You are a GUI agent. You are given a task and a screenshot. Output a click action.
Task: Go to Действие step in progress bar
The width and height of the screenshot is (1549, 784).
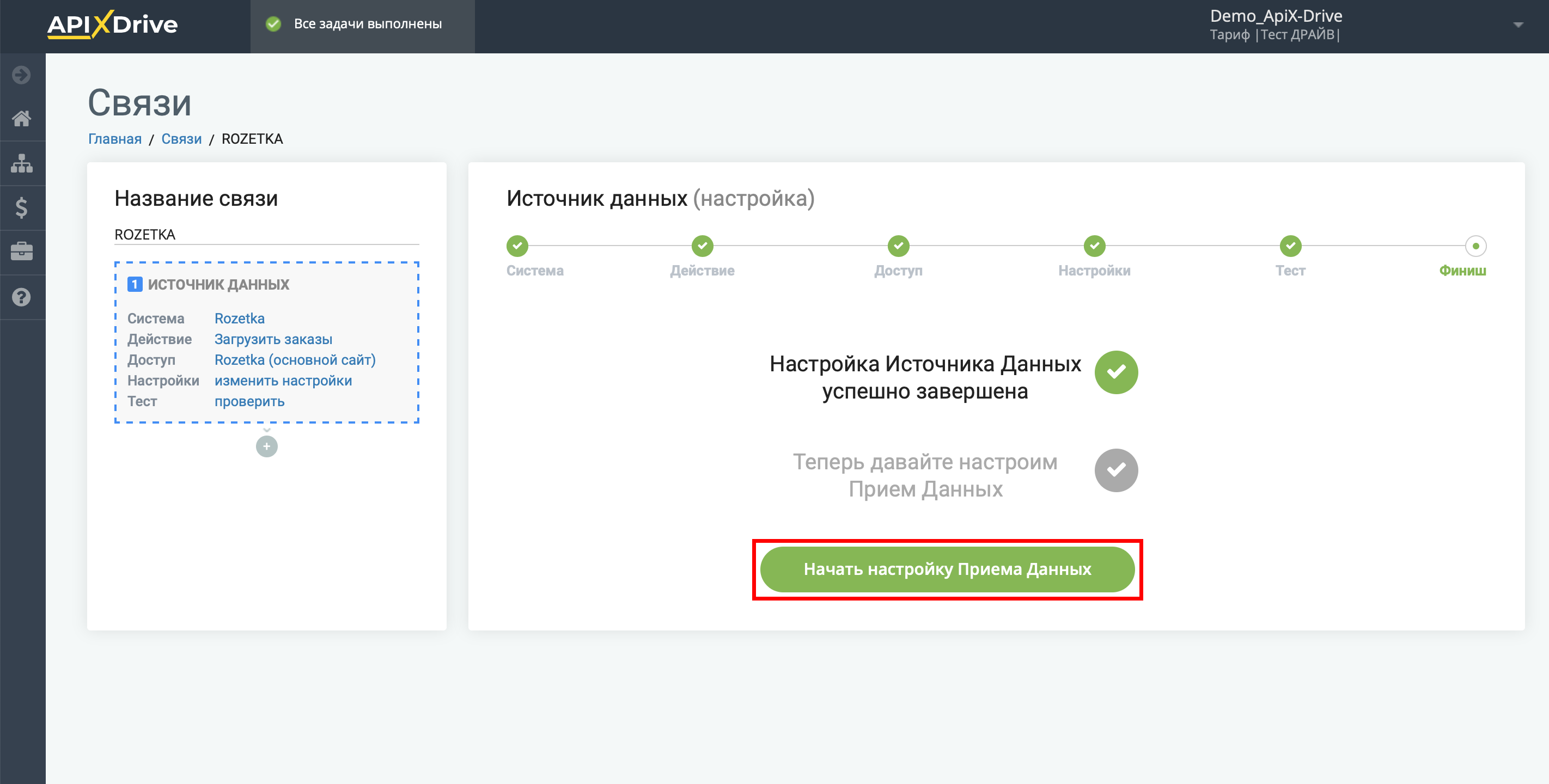tap(703, 246)
